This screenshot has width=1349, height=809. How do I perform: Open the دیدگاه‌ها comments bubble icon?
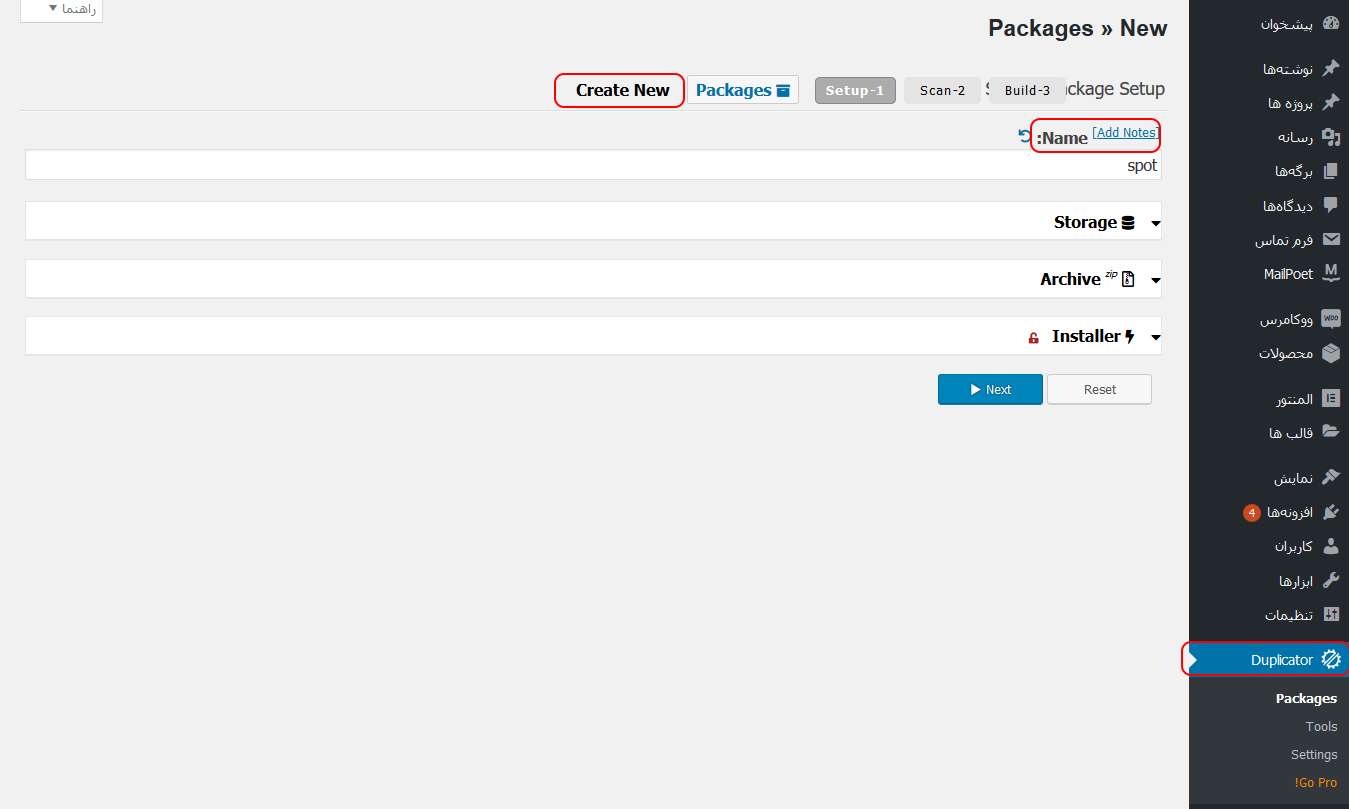coord(1330,205)
